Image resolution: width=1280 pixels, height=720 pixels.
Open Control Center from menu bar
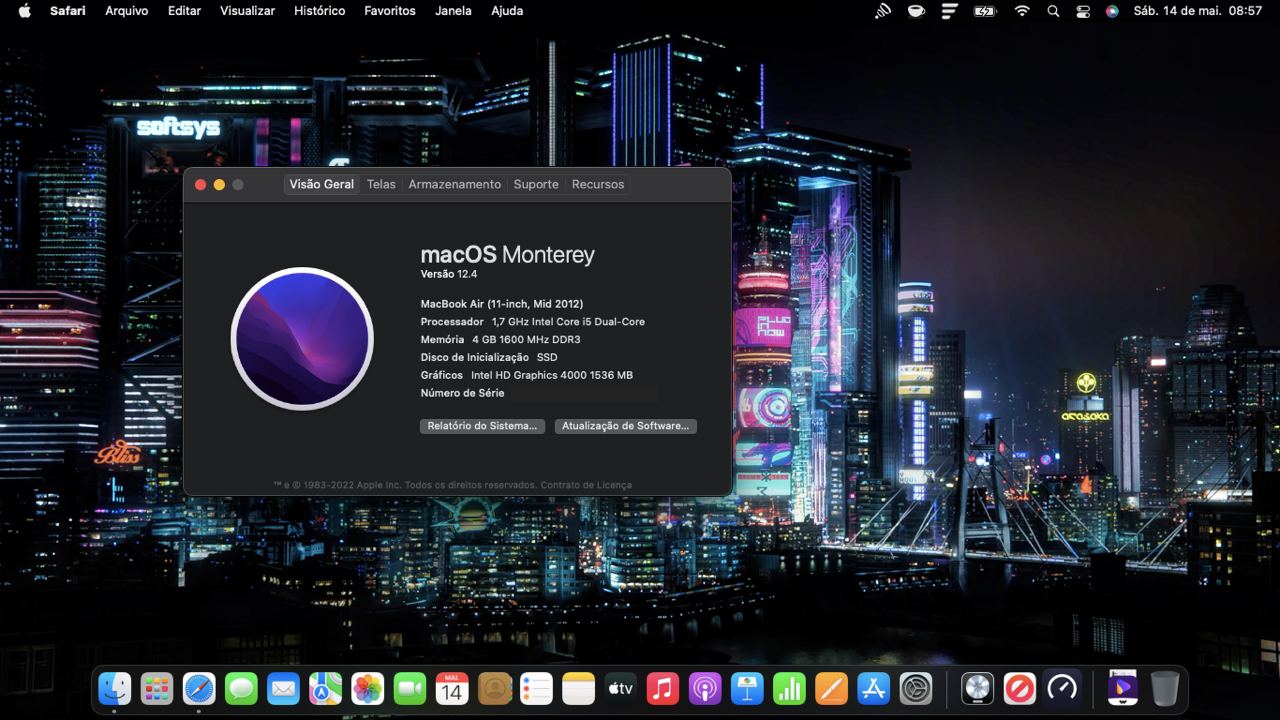[1083, 11]
